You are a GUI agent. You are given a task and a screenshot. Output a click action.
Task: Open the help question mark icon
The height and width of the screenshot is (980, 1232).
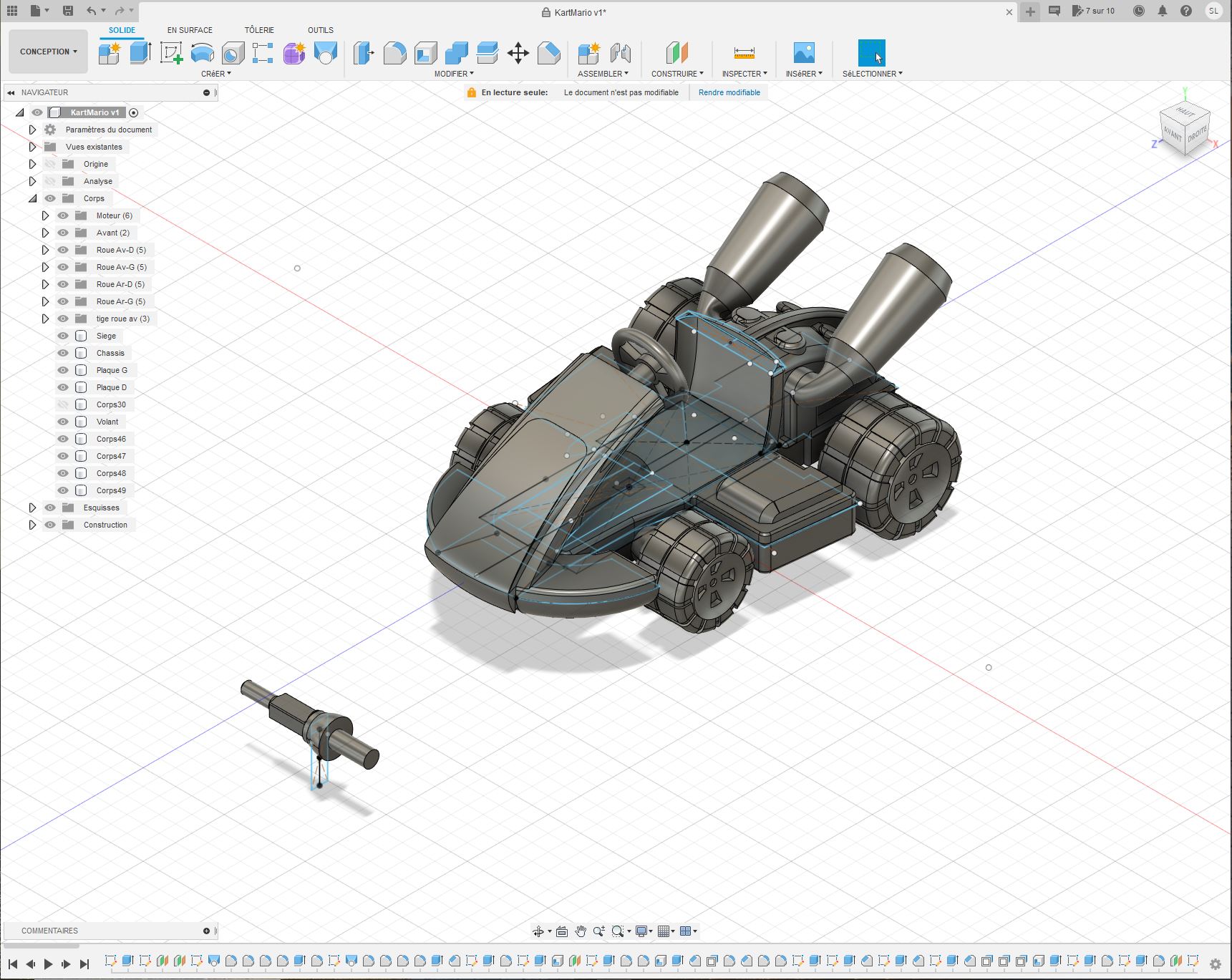[1186, 11]
